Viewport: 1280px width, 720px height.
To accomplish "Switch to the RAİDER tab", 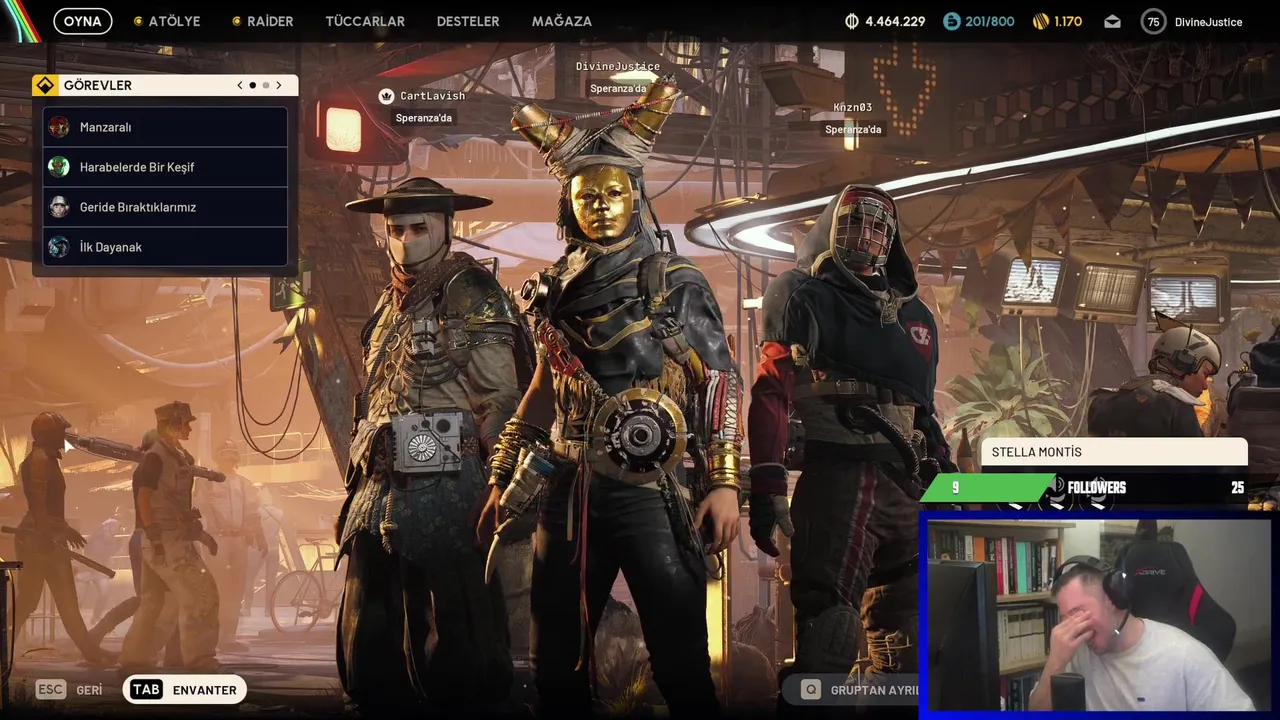I will tap(270, 21).
